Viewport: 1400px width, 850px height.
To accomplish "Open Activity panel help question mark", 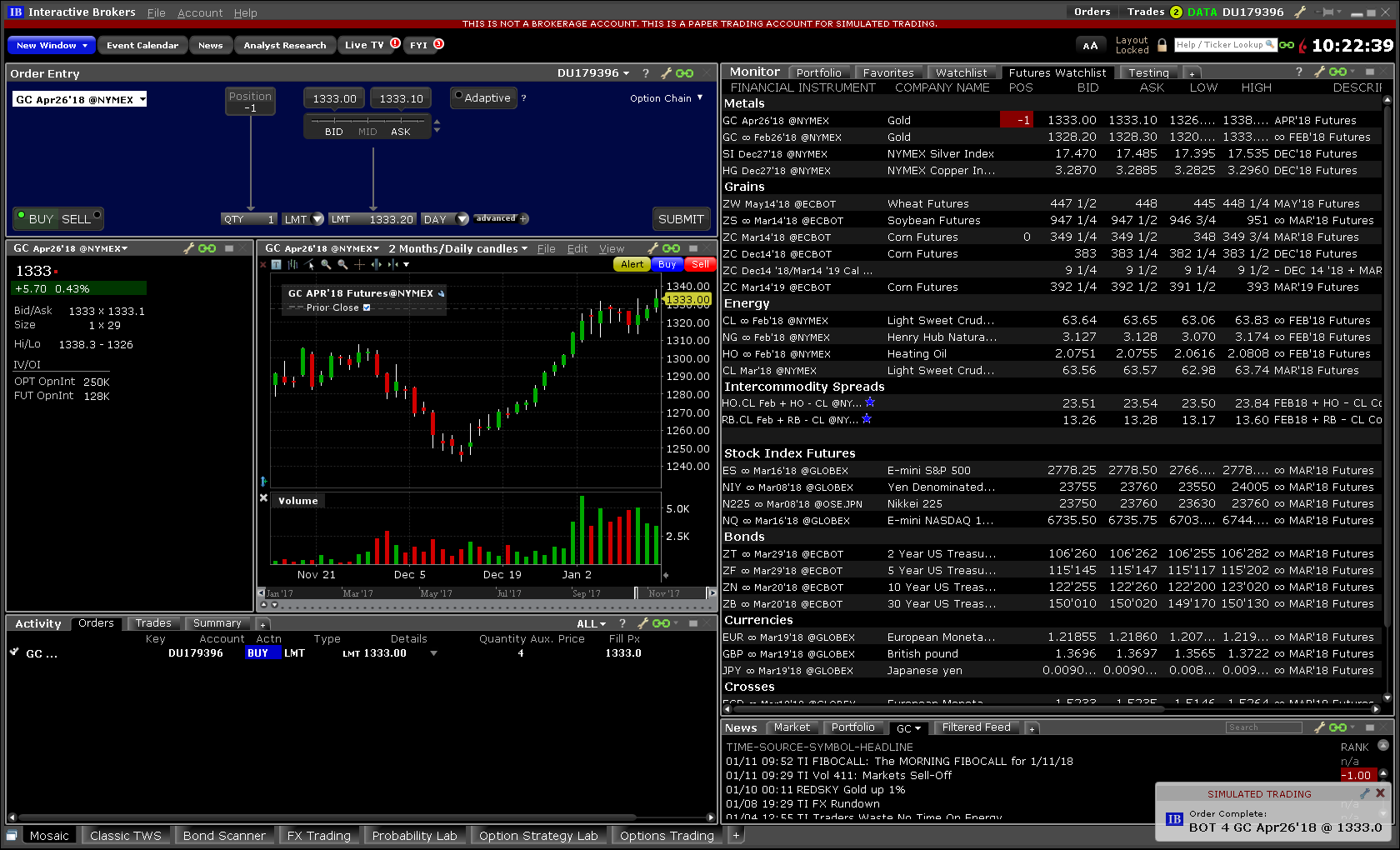I will pos(622,623).
